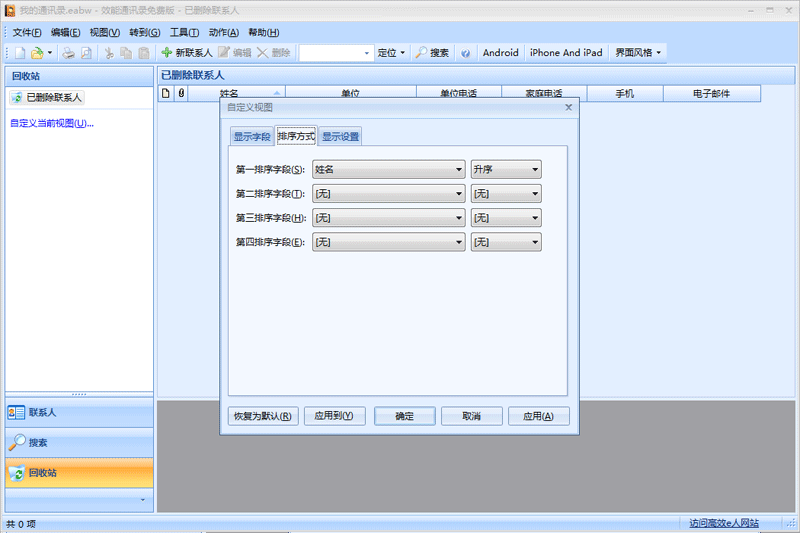
Task: Open the 工具(T) menu
Action: pos(184,33)
